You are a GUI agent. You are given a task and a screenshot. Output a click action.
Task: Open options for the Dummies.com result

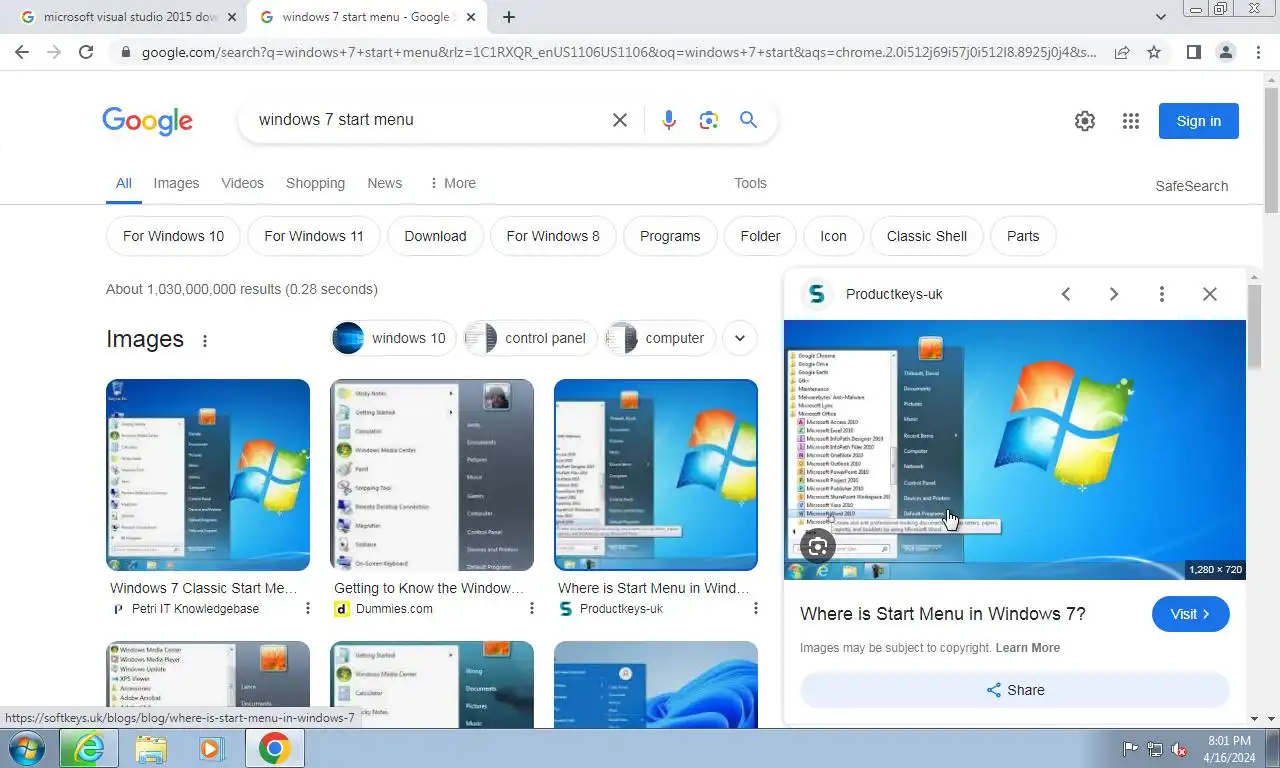click(531, 608)
